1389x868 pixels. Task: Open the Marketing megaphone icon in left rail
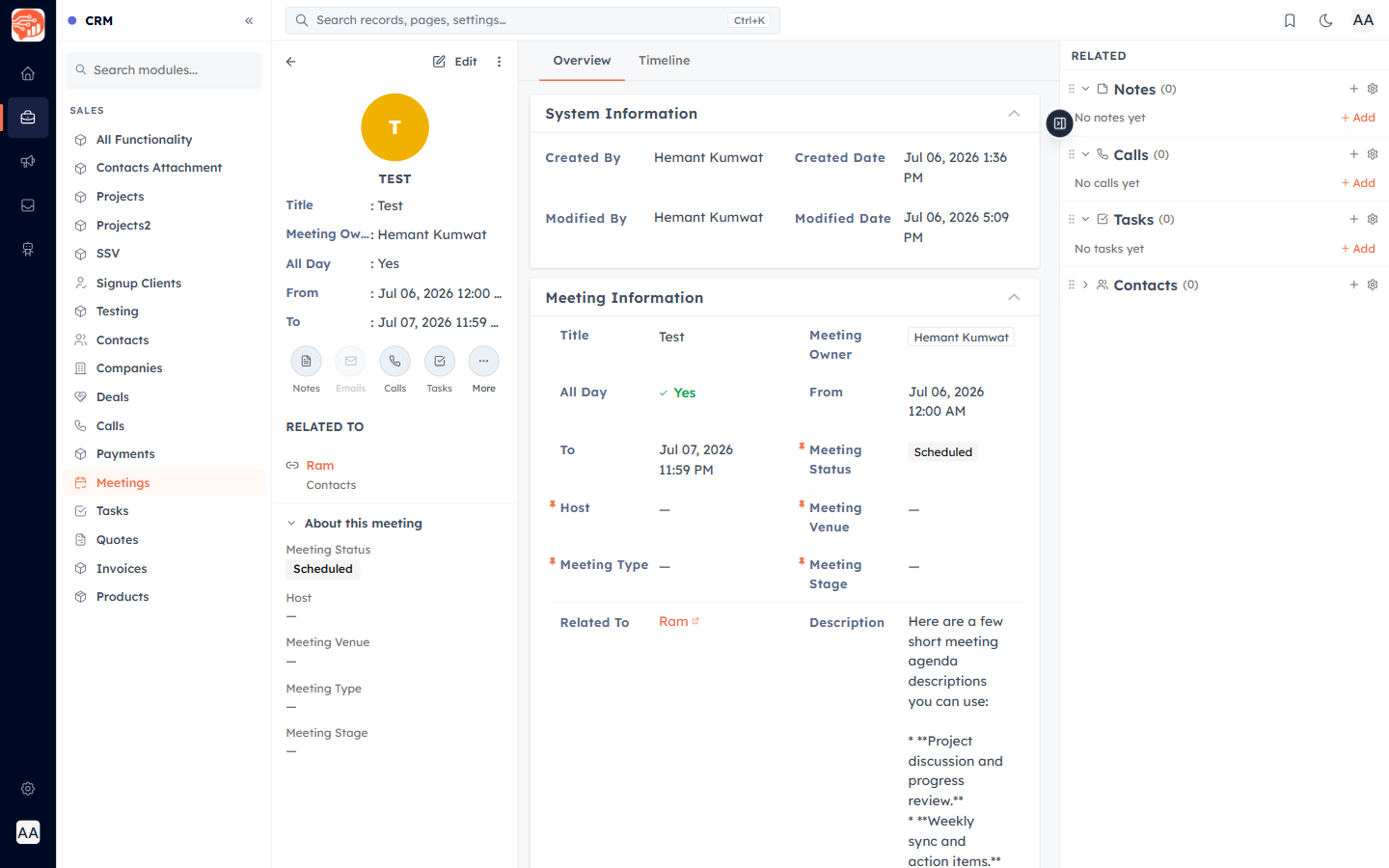[28, 161]
